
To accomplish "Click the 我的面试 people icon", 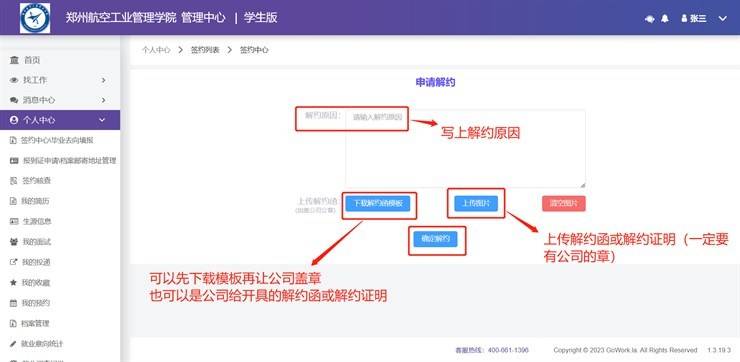I will coord(14,242).
